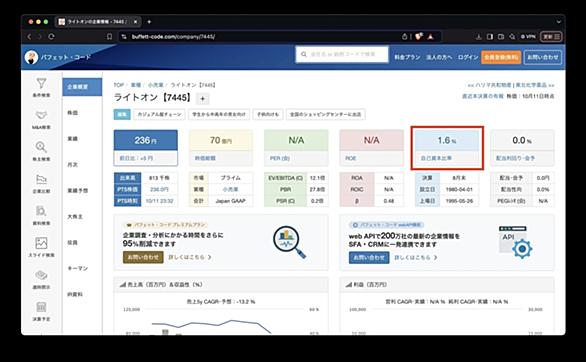Go forward with browser forward arrow
Viewport: 586px width, 362px height.
40,37
